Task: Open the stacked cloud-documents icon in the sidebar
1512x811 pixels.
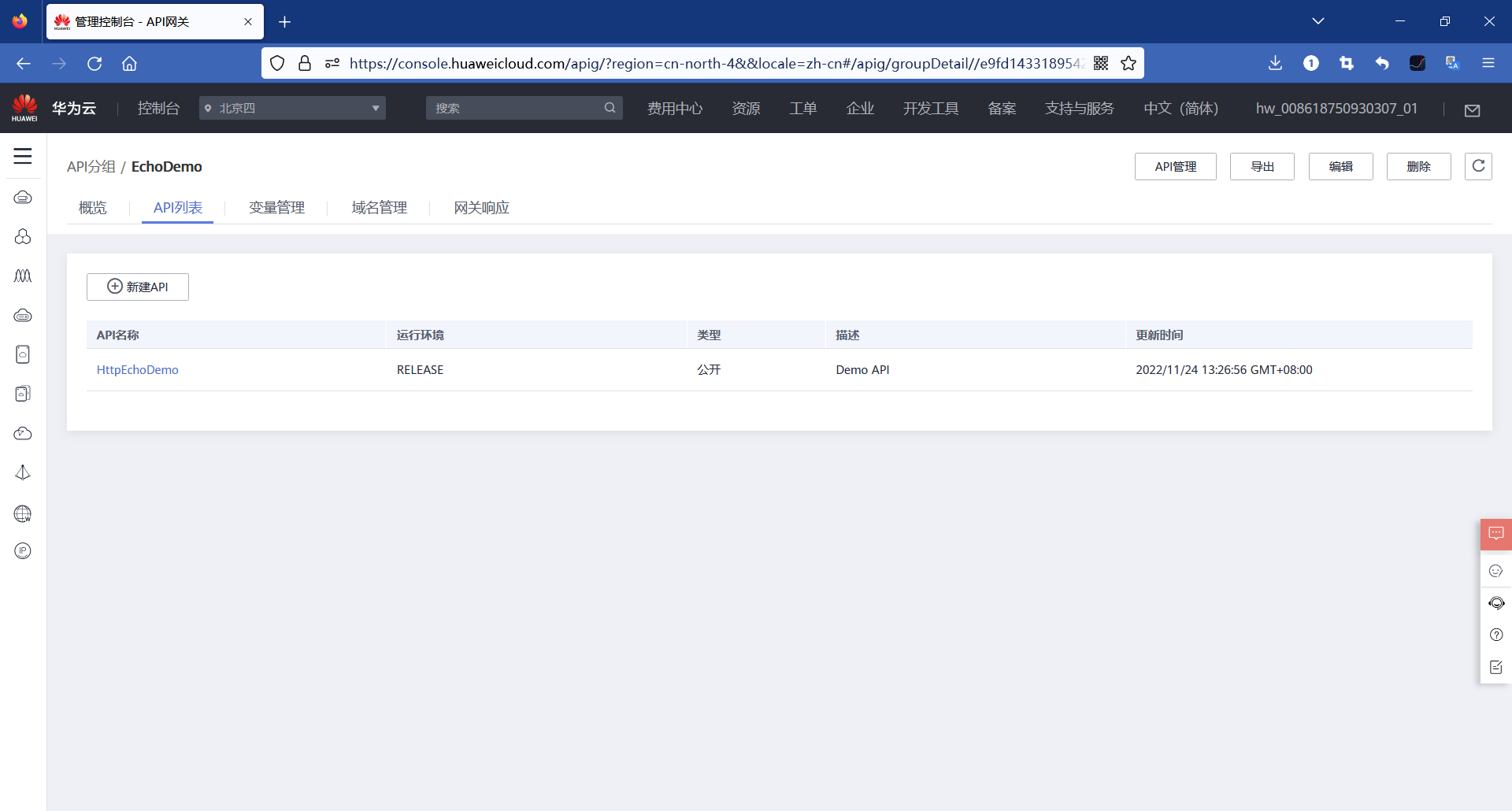Action: (x=23, y=394)
